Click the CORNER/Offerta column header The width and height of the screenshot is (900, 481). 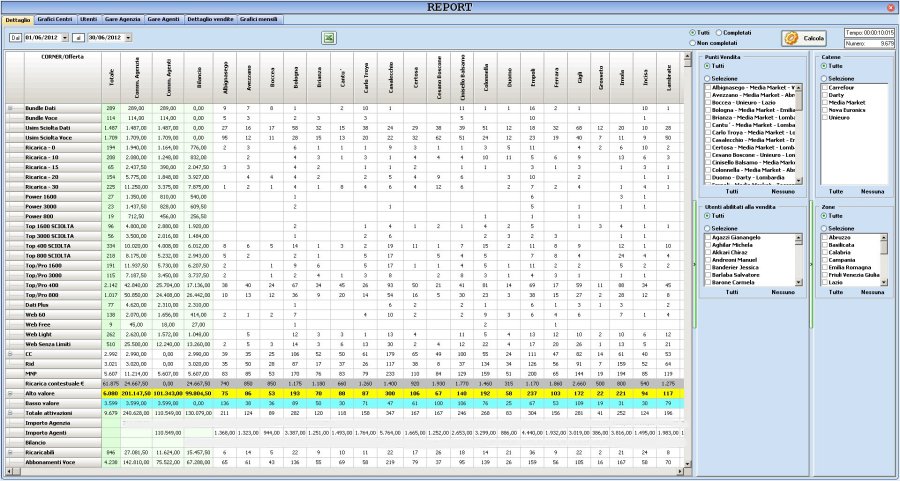click(54, 57)
